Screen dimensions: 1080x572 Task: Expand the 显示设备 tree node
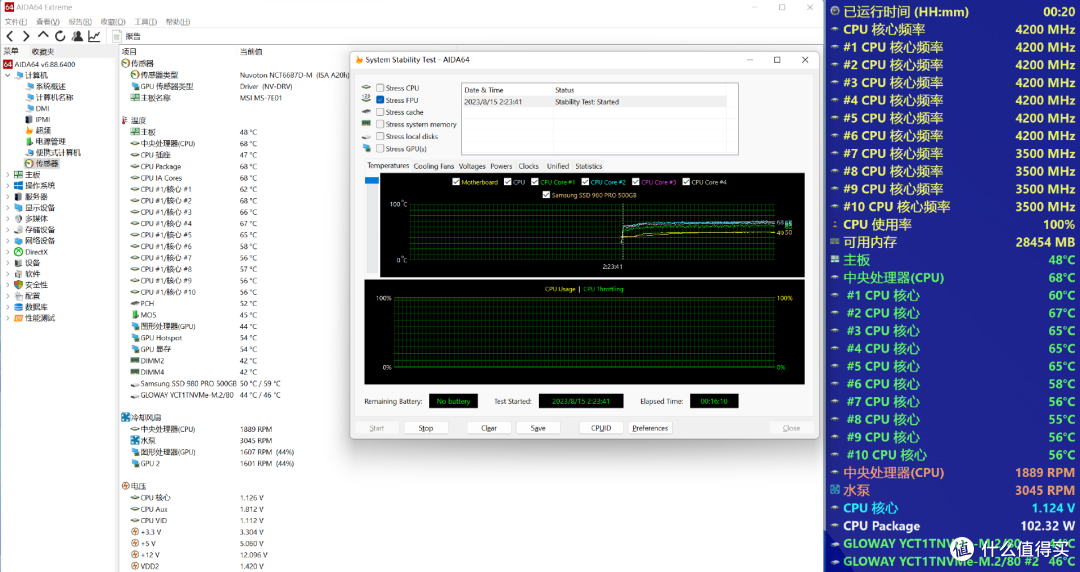[x=8, y=207]
